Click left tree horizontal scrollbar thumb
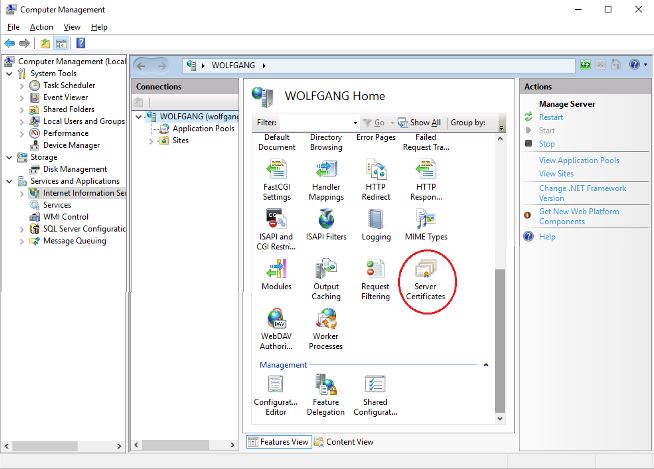Image resolution: width=654 pixels, height=469 pixels. coord(45,446)
